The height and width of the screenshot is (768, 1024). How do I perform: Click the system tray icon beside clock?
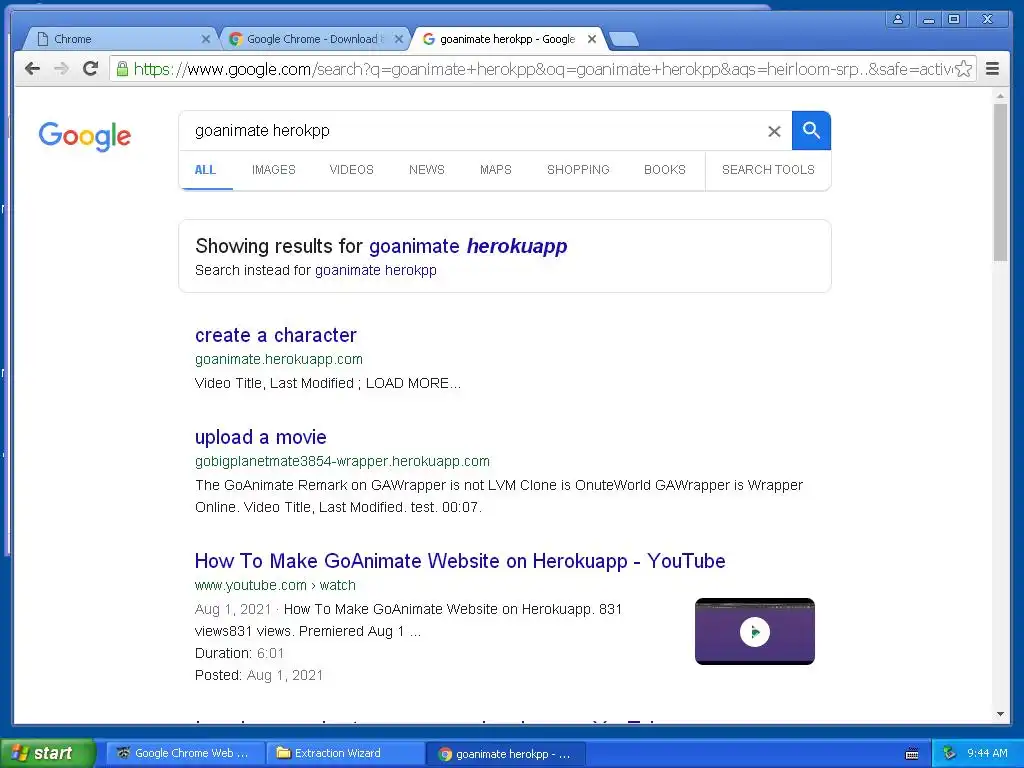(950, 753)
